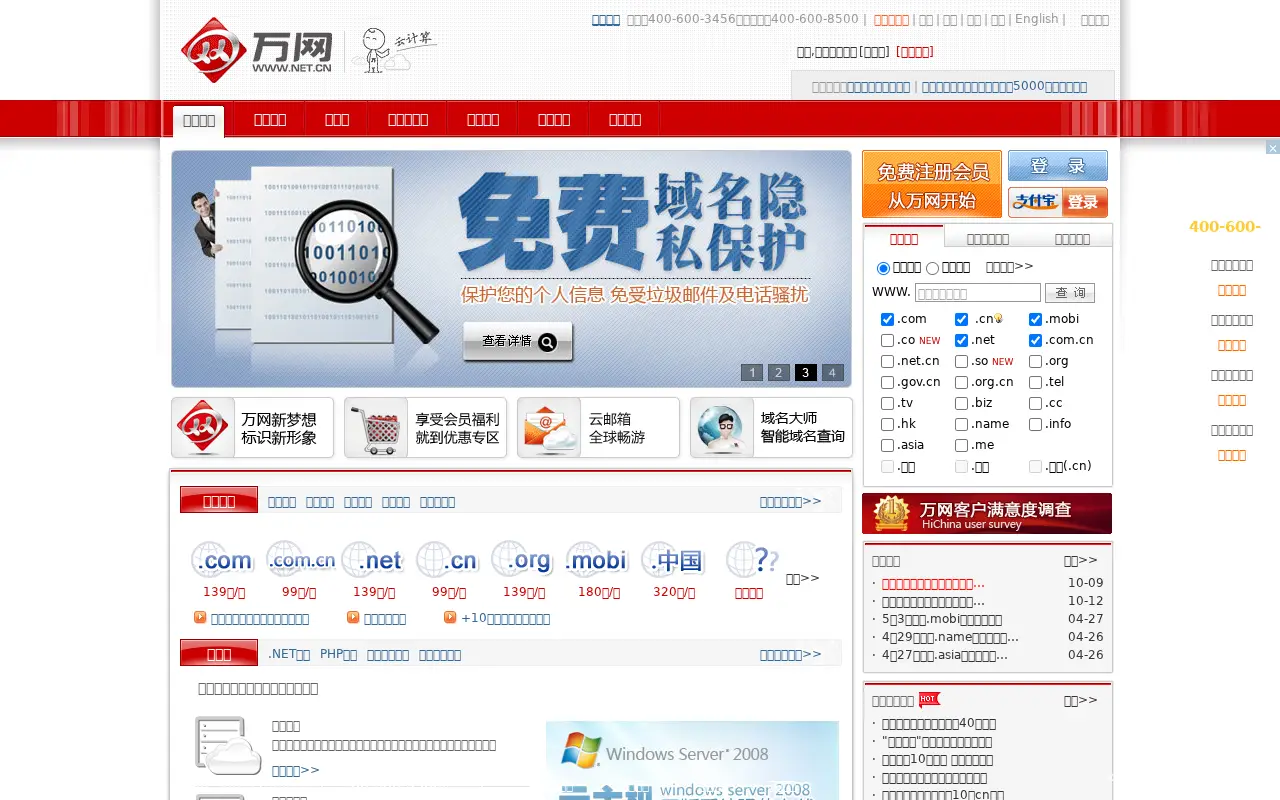Open the .asia news item dated 04-26
This screenshot has height=800, width=1280.
click(x=945, y=656)
